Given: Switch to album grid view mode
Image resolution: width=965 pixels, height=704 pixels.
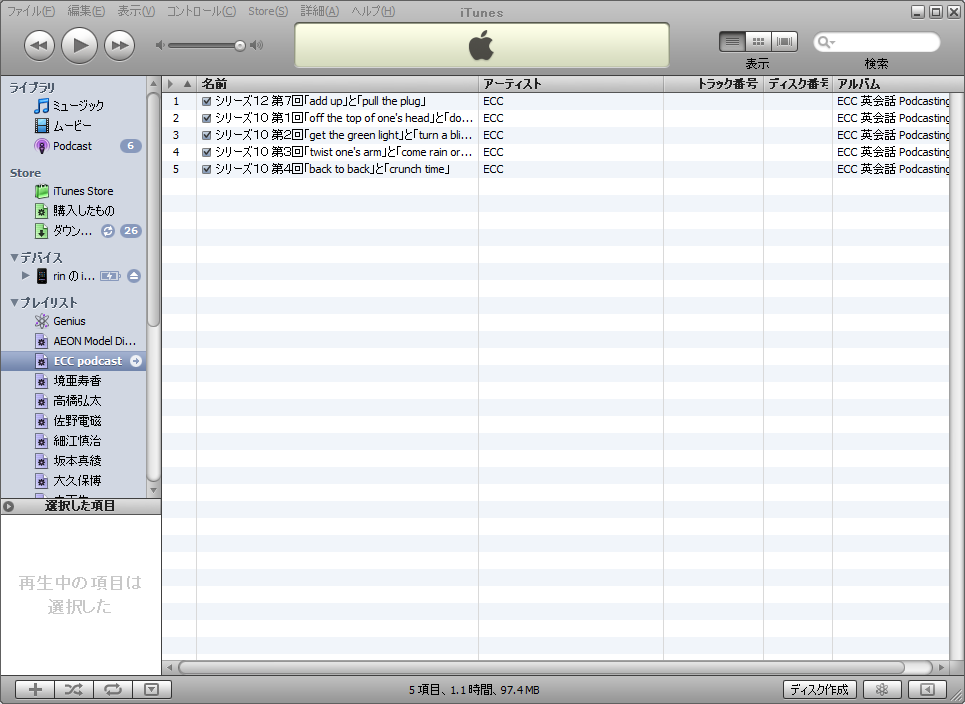Looking at the screenshot, I should (x=758, y=42).
